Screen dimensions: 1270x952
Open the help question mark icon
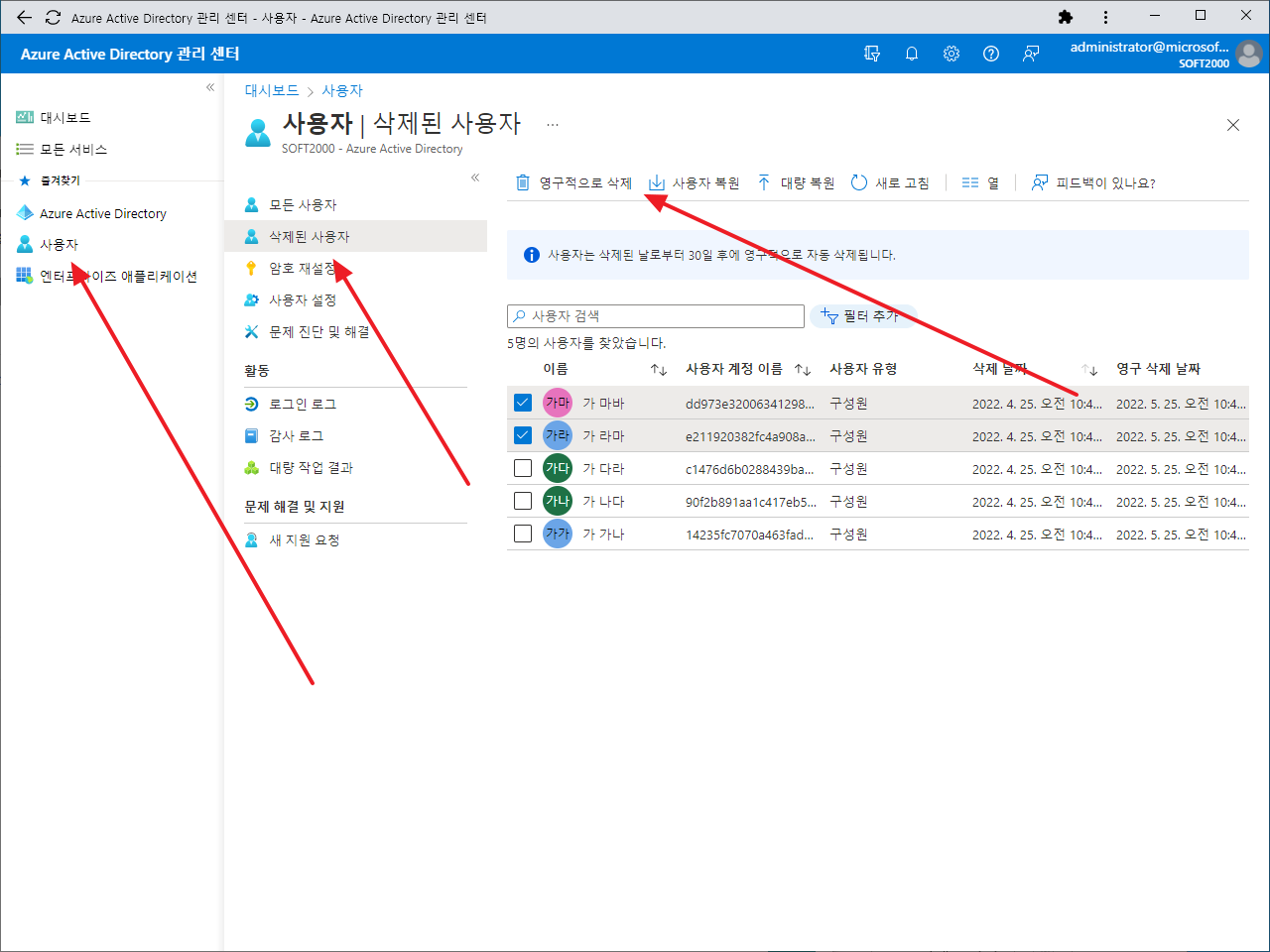tap(991, 54)
